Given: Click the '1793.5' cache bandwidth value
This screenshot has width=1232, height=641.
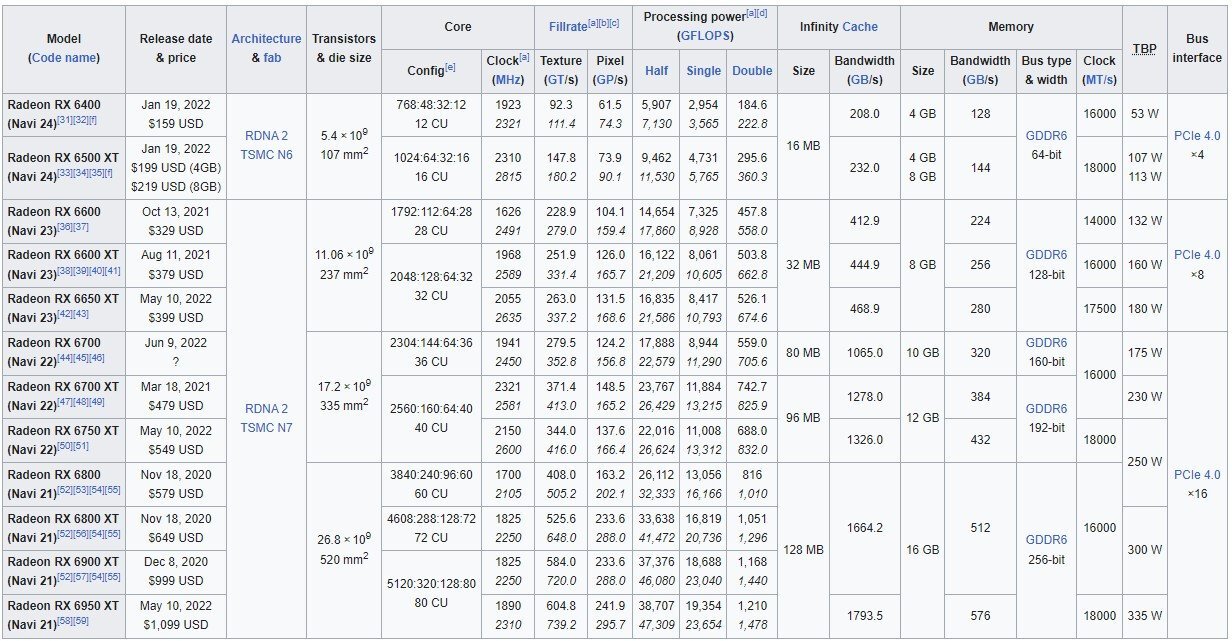Looking at the screenshot, I should (x=864, y=616).
